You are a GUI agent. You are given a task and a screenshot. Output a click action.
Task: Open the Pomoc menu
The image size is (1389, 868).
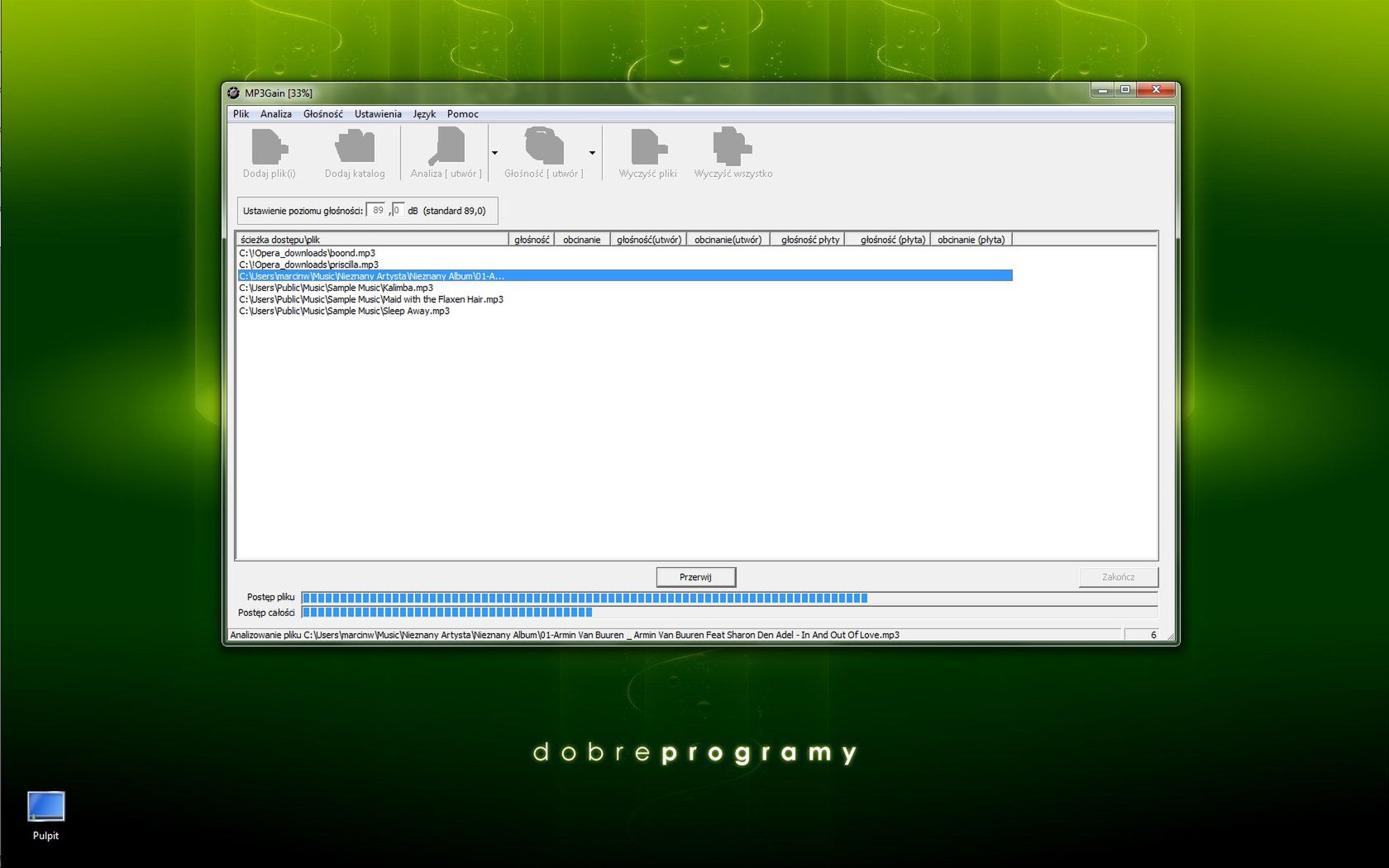tap(463, 114)
